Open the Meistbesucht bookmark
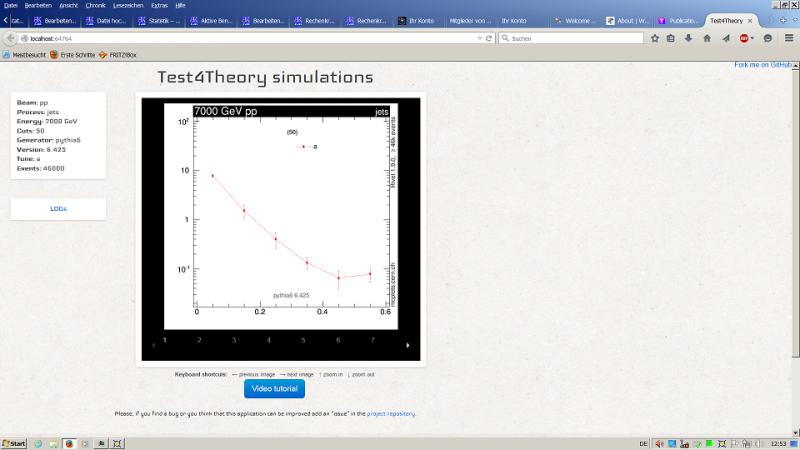 pos(24,55)
